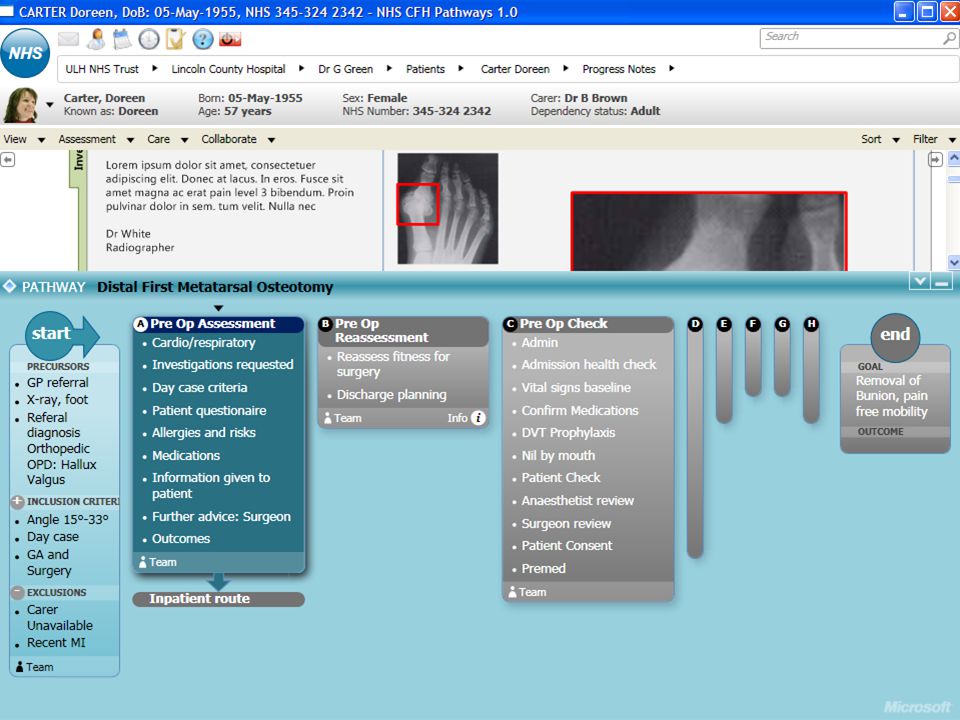Click the left arrow icon beside the notes
Image resolution: width=960 pixels, height=720 pixels.
point(7,160)
